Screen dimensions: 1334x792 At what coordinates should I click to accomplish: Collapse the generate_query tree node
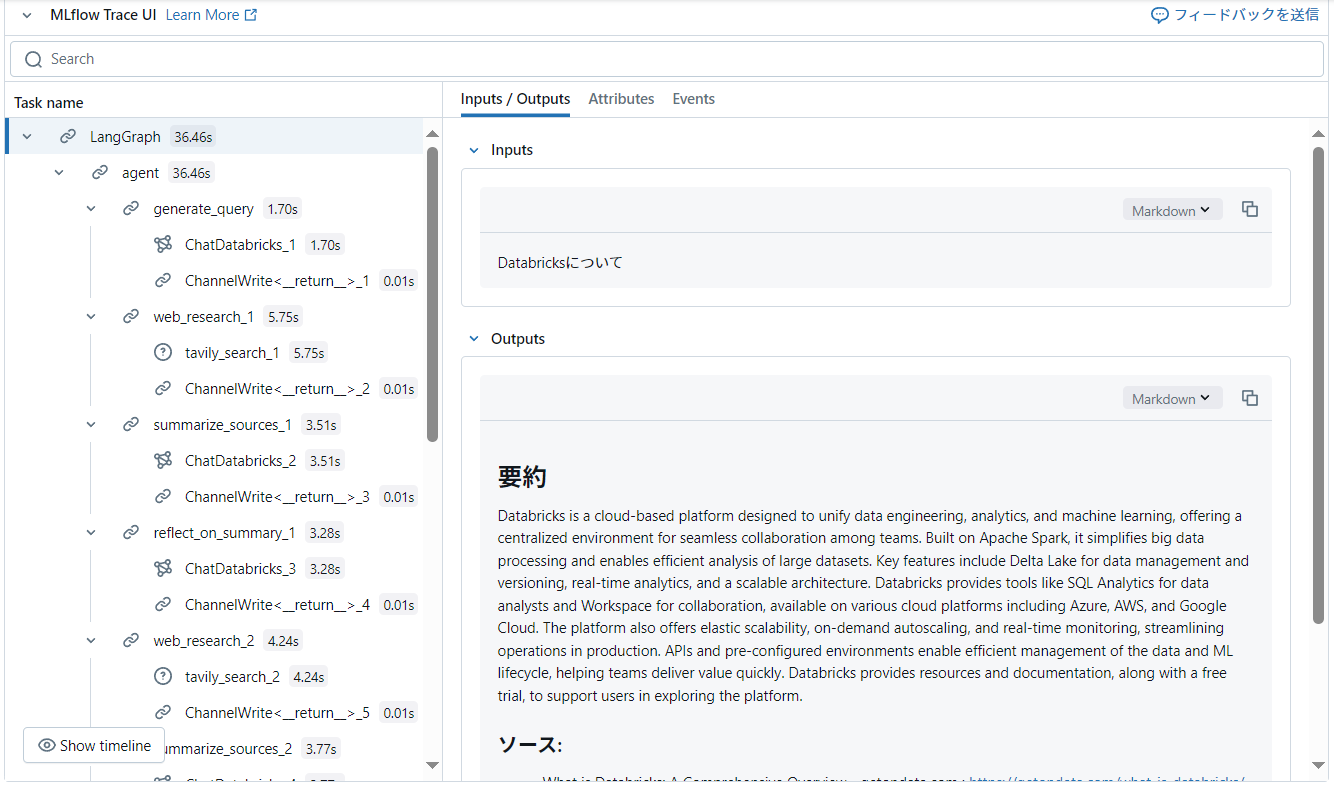click(x=91, y=209)
